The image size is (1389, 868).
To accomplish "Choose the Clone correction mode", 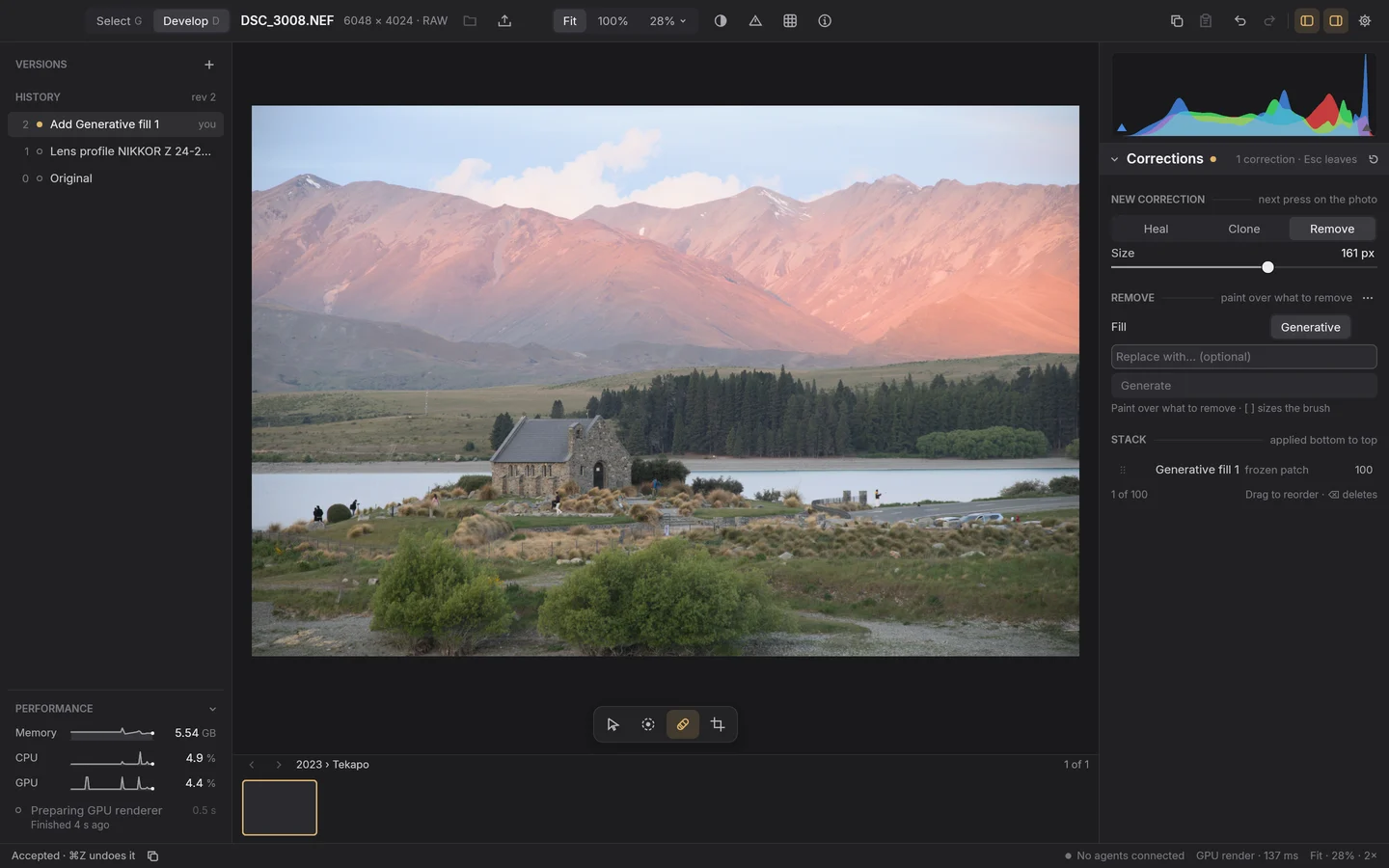I will pos(1244,229).
